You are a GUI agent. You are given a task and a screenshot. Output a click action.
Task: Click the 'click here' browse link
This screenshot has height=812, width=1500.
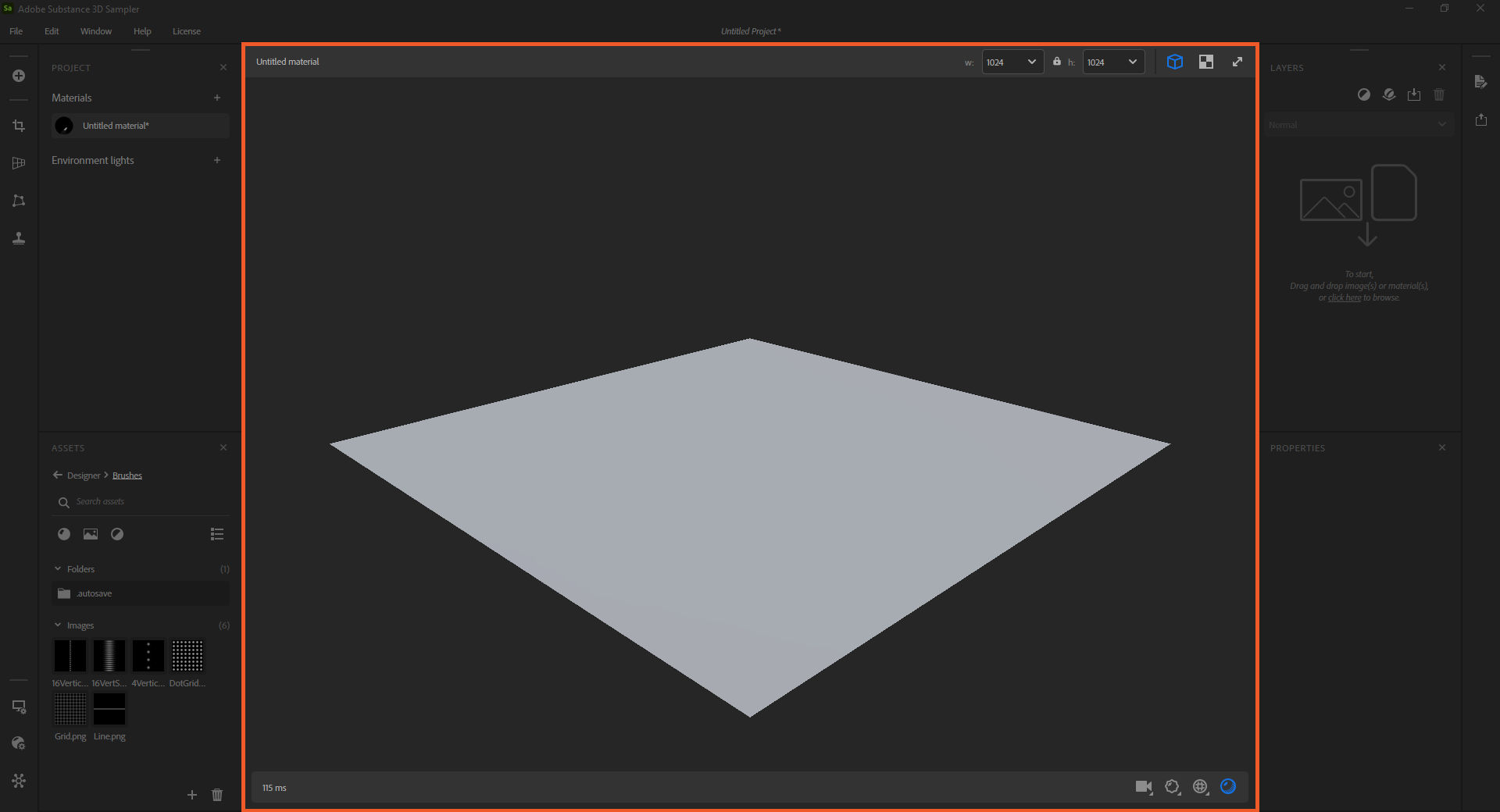coord(1344,297)
